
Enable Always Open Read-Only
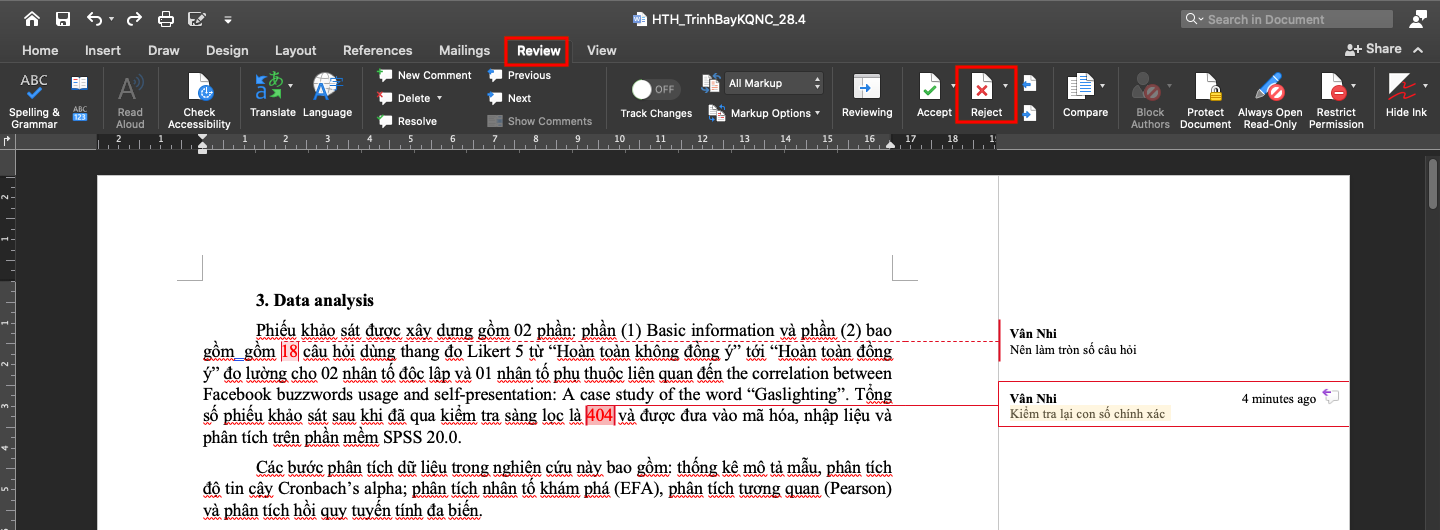[x=1270, y=101]
